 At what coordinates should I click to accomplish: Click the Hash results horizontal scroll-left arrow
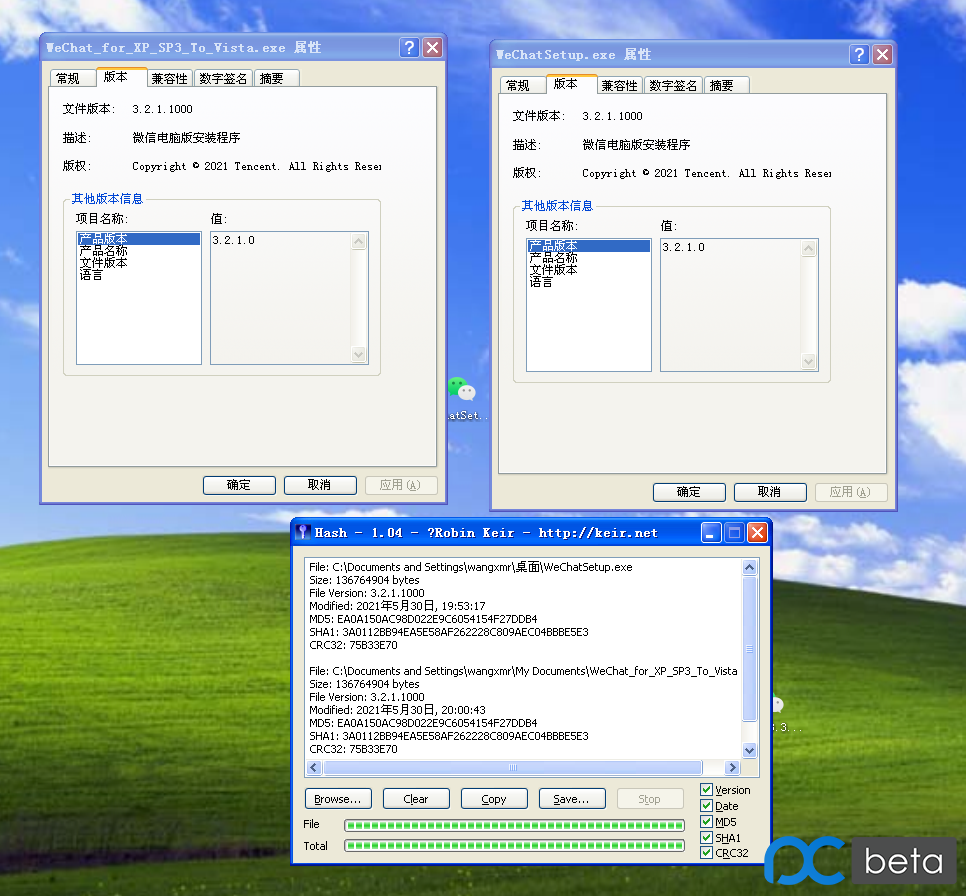click(x=314, y=767)
